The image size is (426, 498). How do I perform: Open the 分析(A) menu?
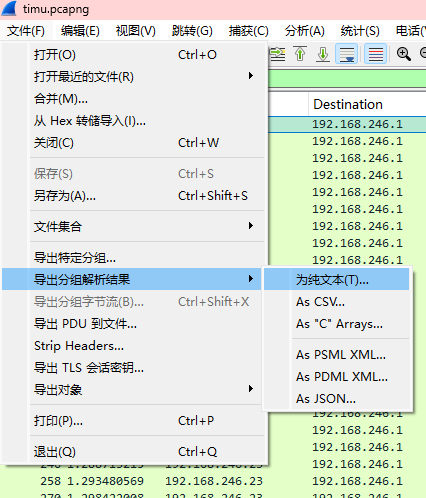click(305, 31)
